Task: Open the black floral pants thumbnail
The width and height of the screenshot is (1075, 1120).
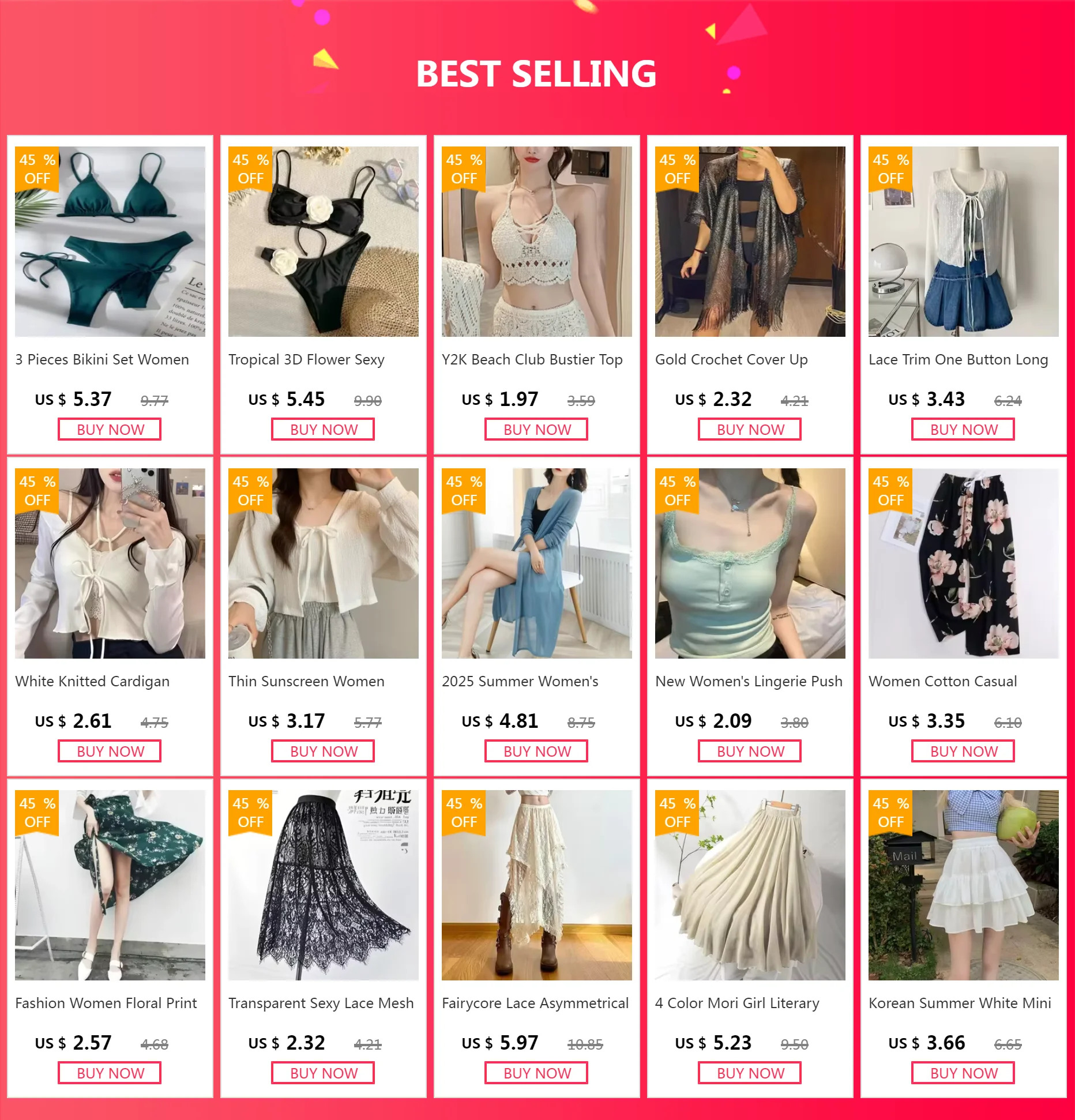Action: pos(964,563)
